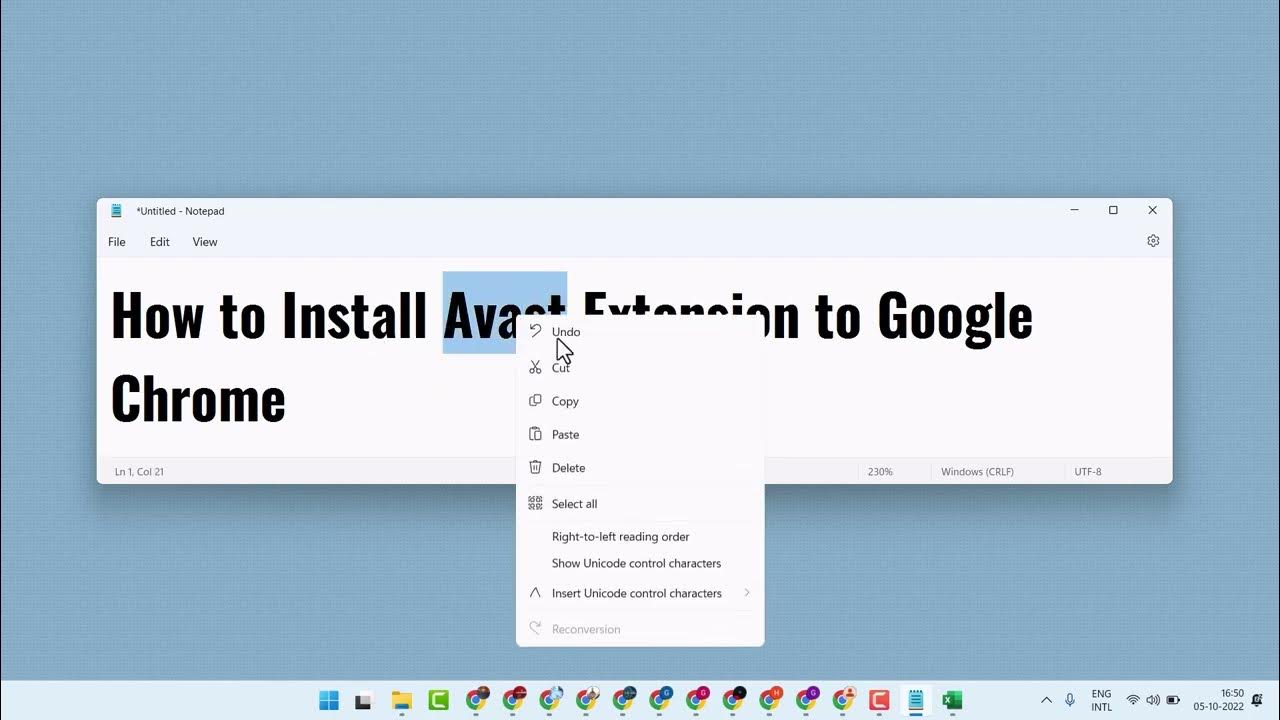Toggle Right-to-left reading order

[x=640, y=537]
